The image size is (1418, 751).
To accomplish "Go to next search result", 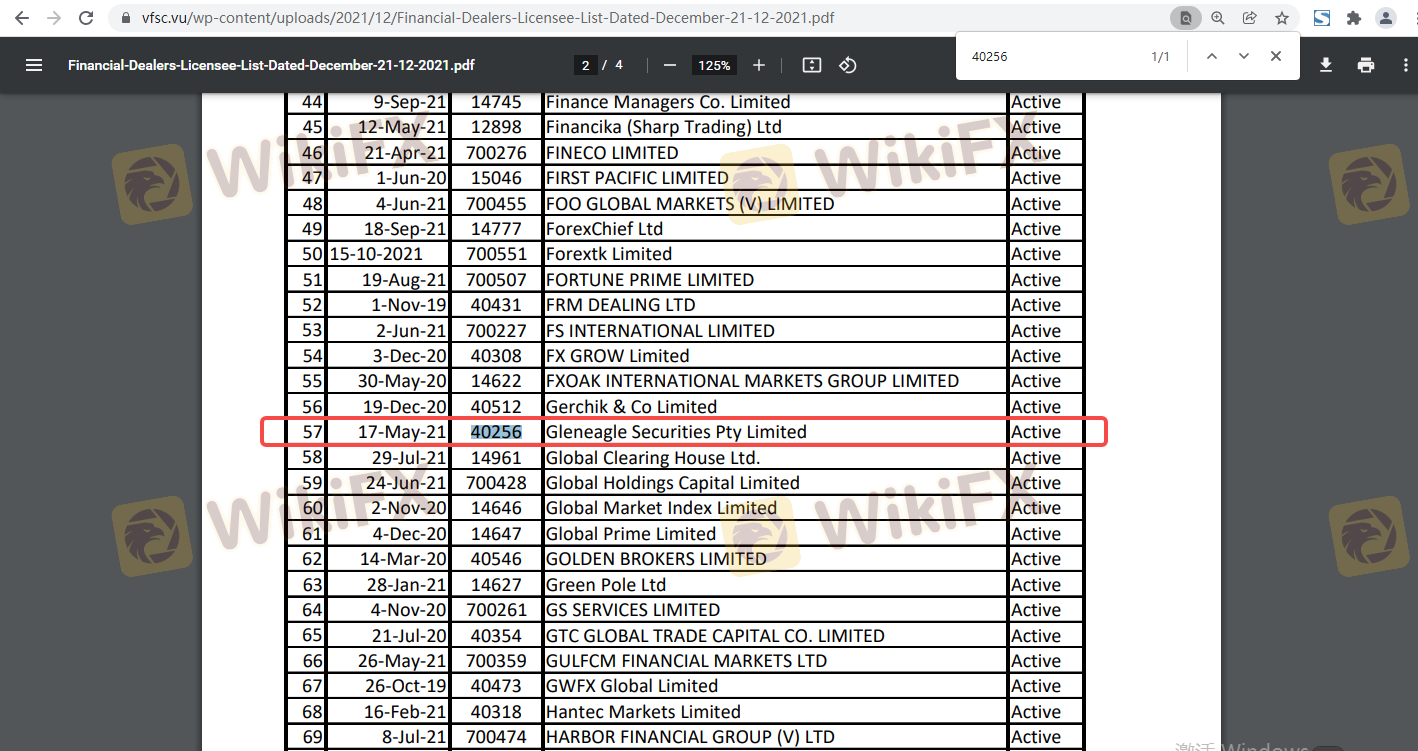I will click(x=1244, y=57).
